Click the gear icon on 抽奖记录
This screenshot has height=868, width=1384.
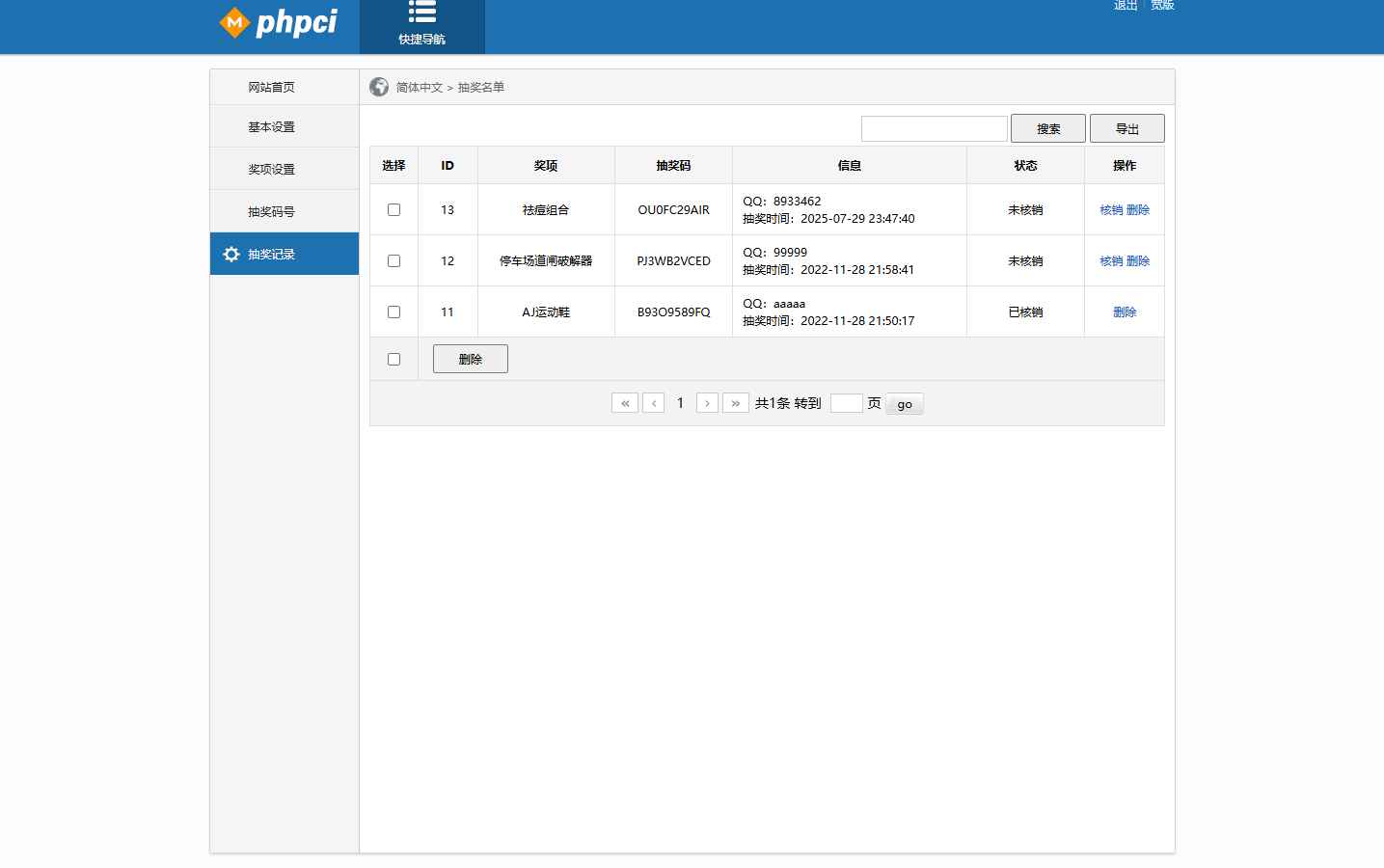[231, 254]
